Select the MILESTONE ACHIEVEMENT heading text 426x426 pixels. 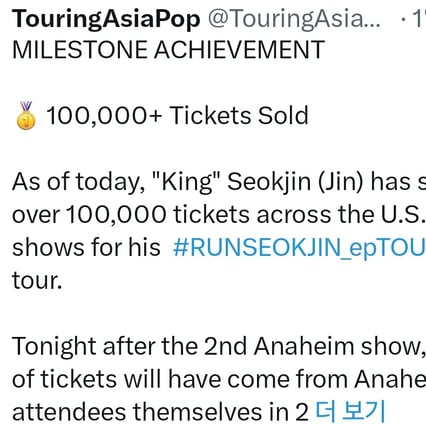pos(168,50)
